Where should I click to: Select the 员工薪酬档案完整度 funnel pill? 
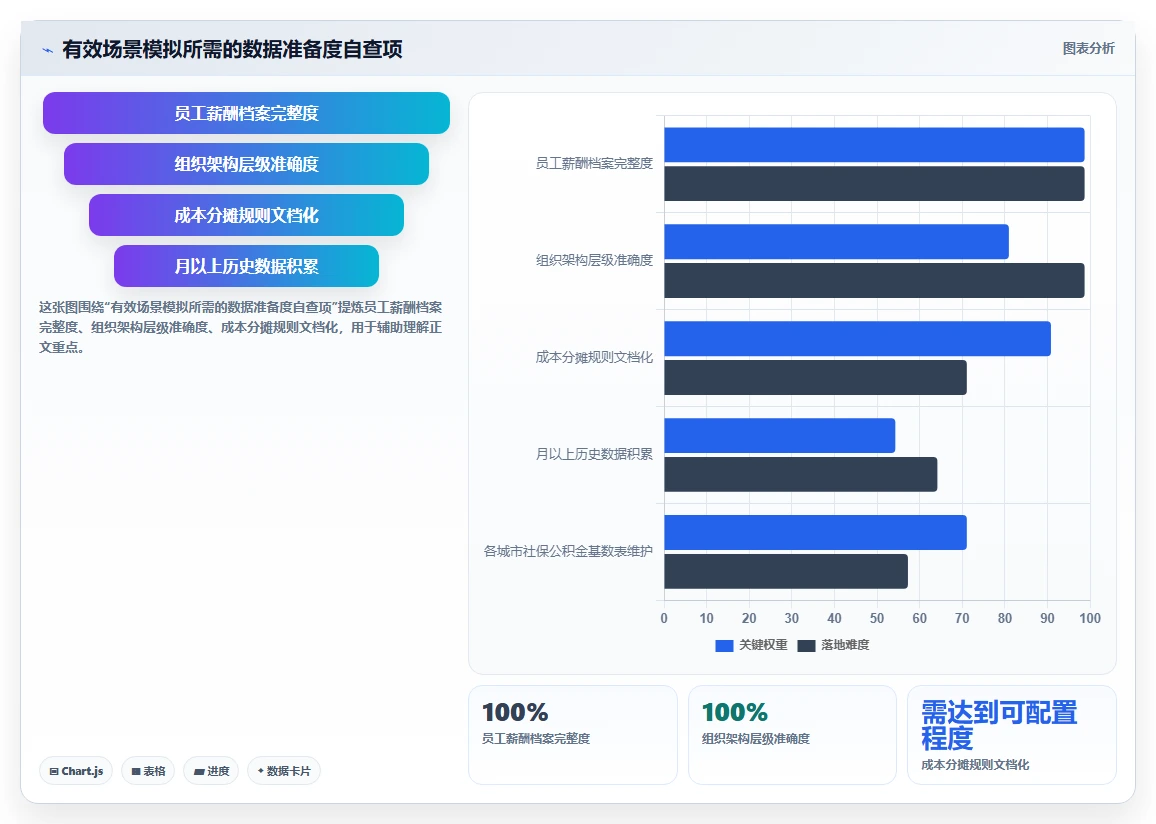point(246,113)
